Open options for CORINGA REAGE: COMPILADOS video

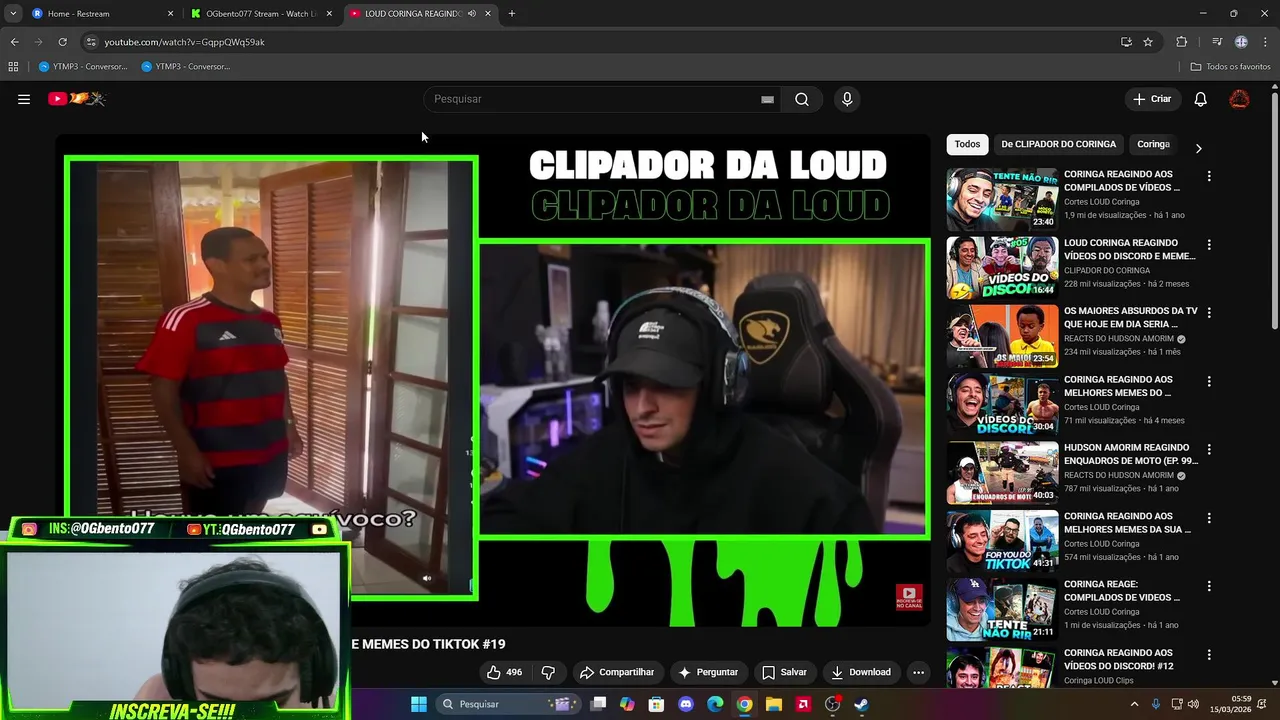point(1209,586)
